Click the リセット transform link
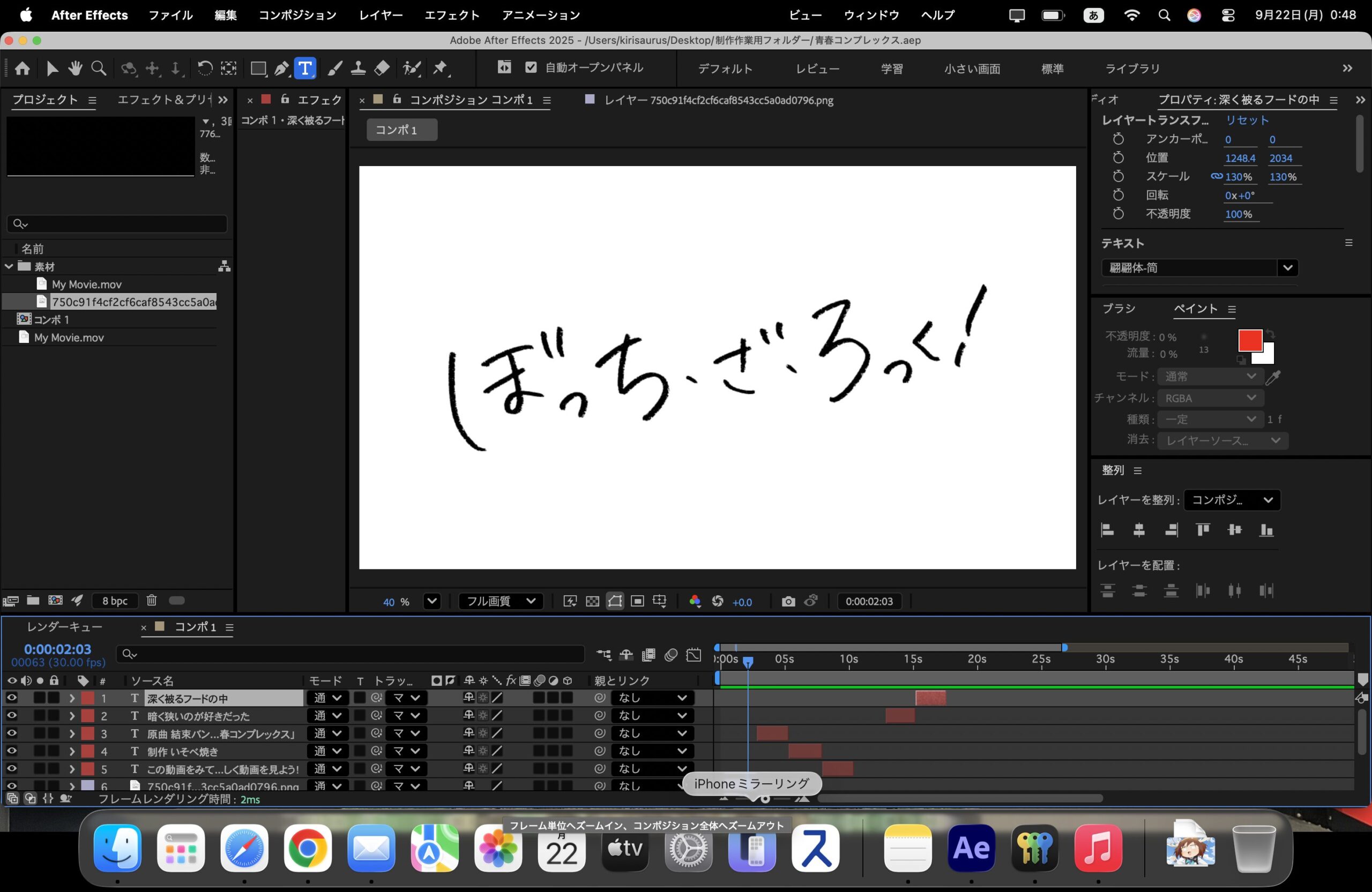1372x892 pixels. tap(1247, 121)
